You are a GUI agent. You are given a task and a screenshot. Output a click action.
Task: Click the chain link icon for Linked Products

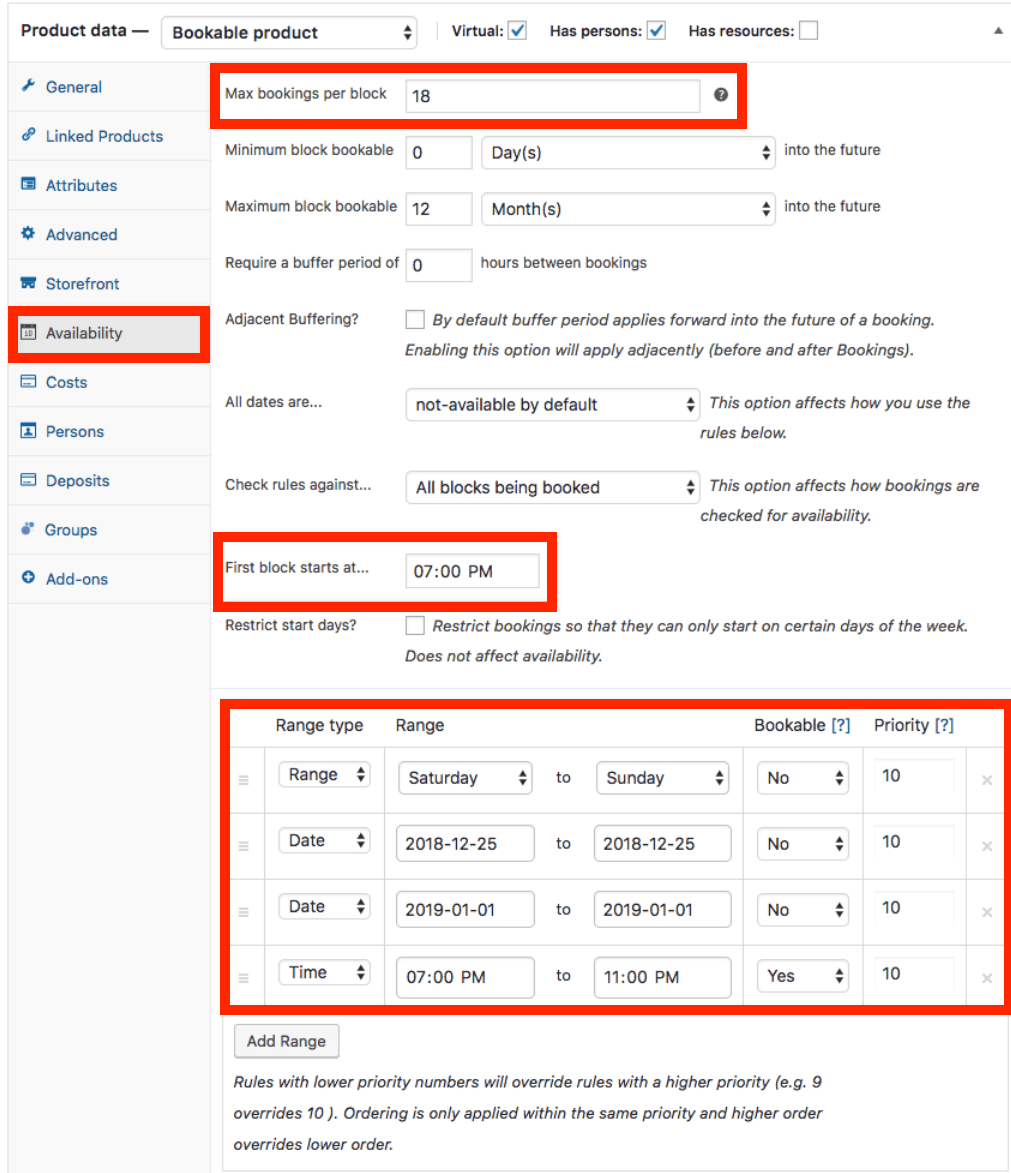click(x=28, y=136)
